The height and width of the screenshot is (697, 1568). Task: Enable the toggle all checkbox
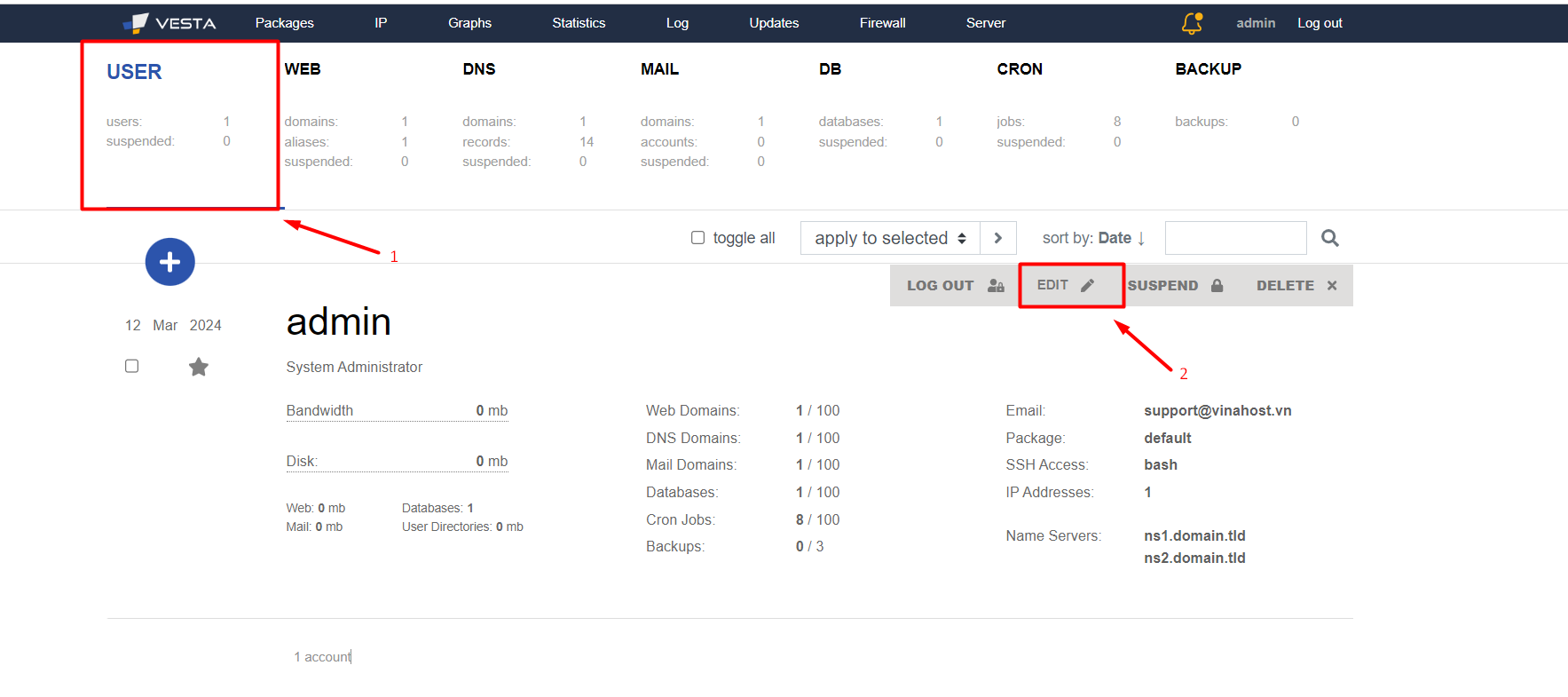pyautogui.click(x=697, y=238)
